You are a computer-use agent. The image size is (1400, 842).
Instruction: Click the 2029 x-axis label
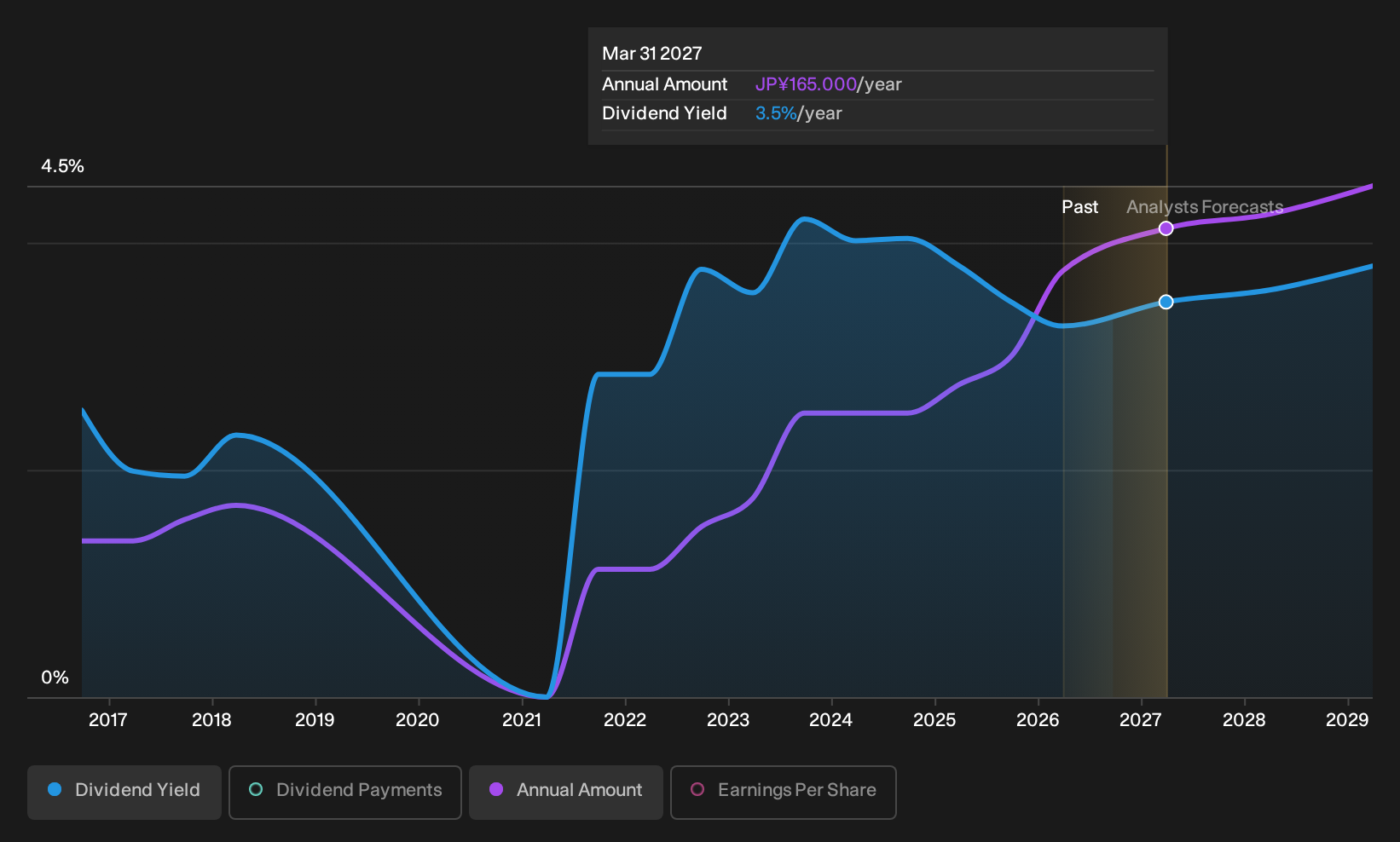[x=1347, y=720]
